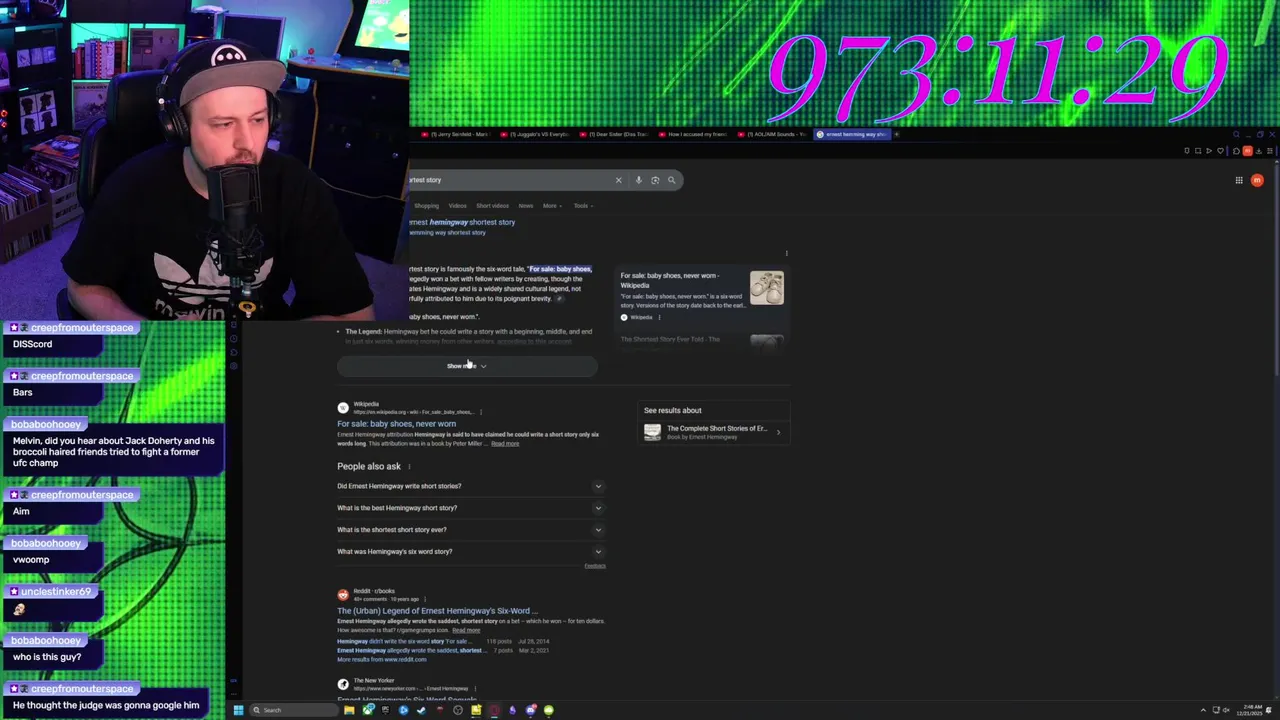The height and width of the screenshot is (720, 1280).
Task: Switch to the Jerry Seinfeld YouTube tab
Action: (455, 134)
